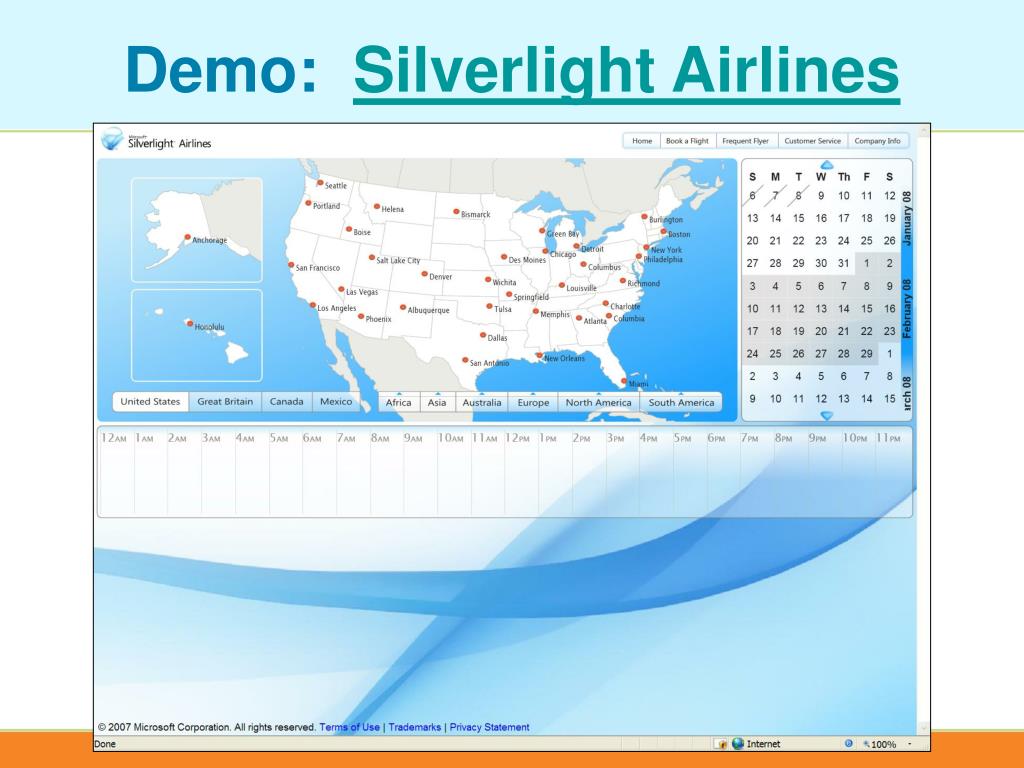Viewport: 1024px width, 768px height.
Task: Select the Atlanta city dot
Action: click(x=579, y=319)
